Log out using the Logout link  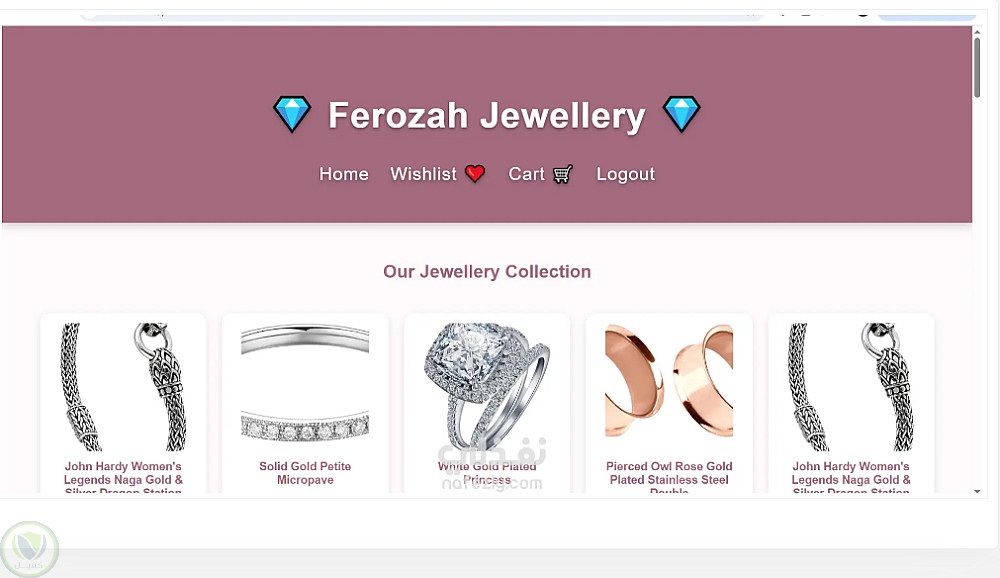626,174
